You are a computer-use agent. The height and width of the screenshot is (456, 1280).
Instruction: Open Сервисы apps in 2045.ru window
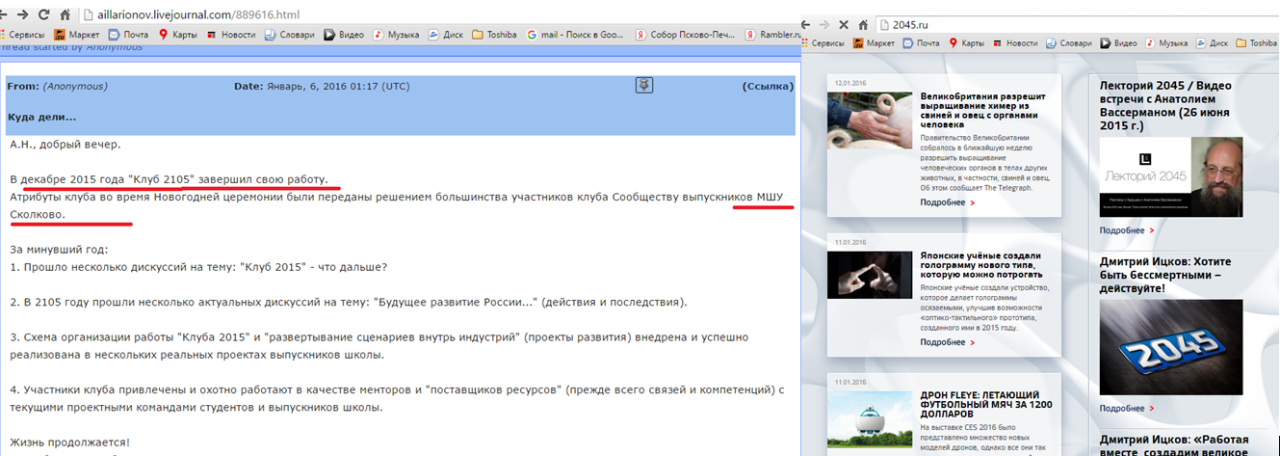822,43
